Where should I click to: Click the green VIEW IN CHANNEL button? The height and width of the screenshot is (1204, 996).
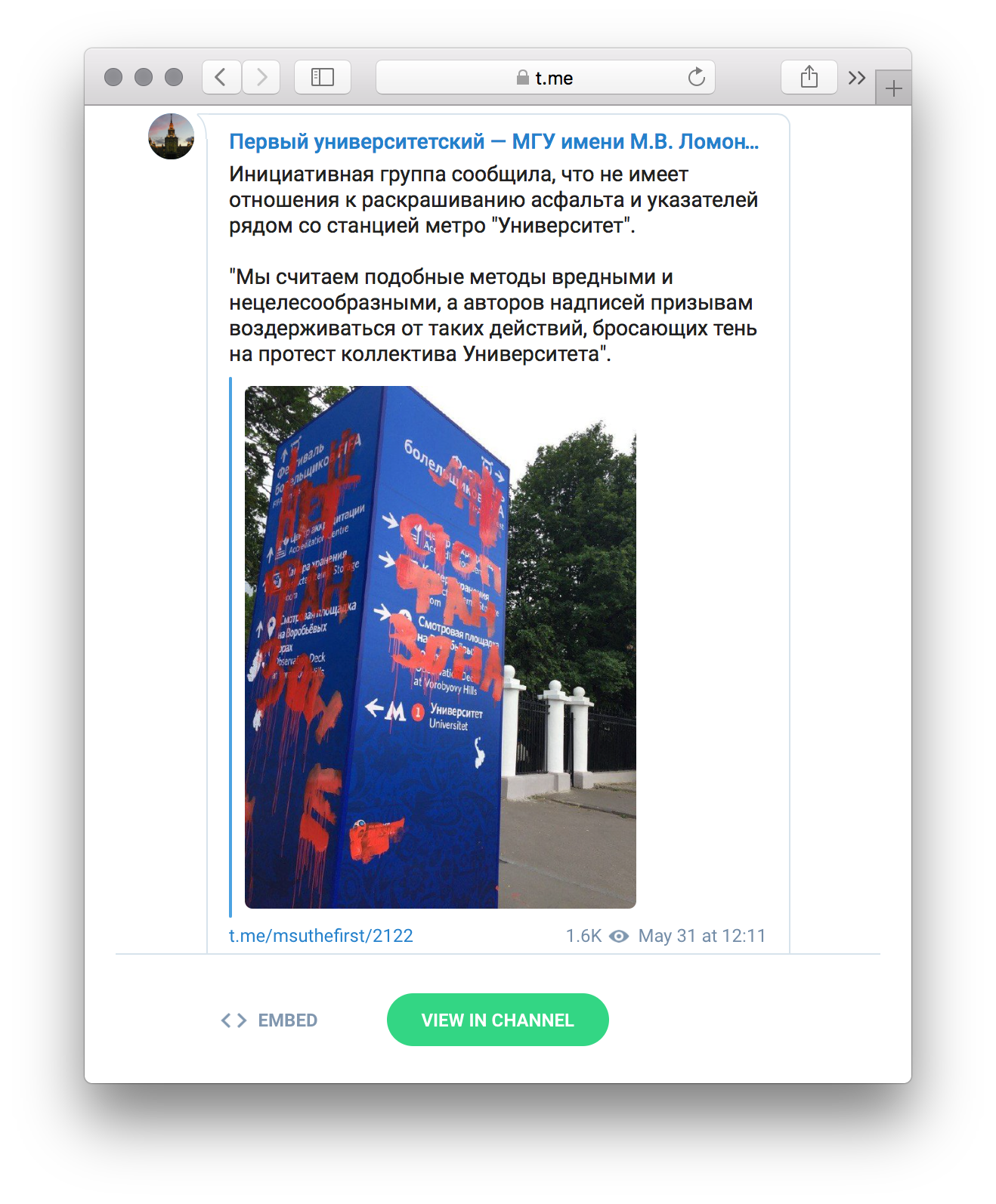click(x=498, y=1020)
